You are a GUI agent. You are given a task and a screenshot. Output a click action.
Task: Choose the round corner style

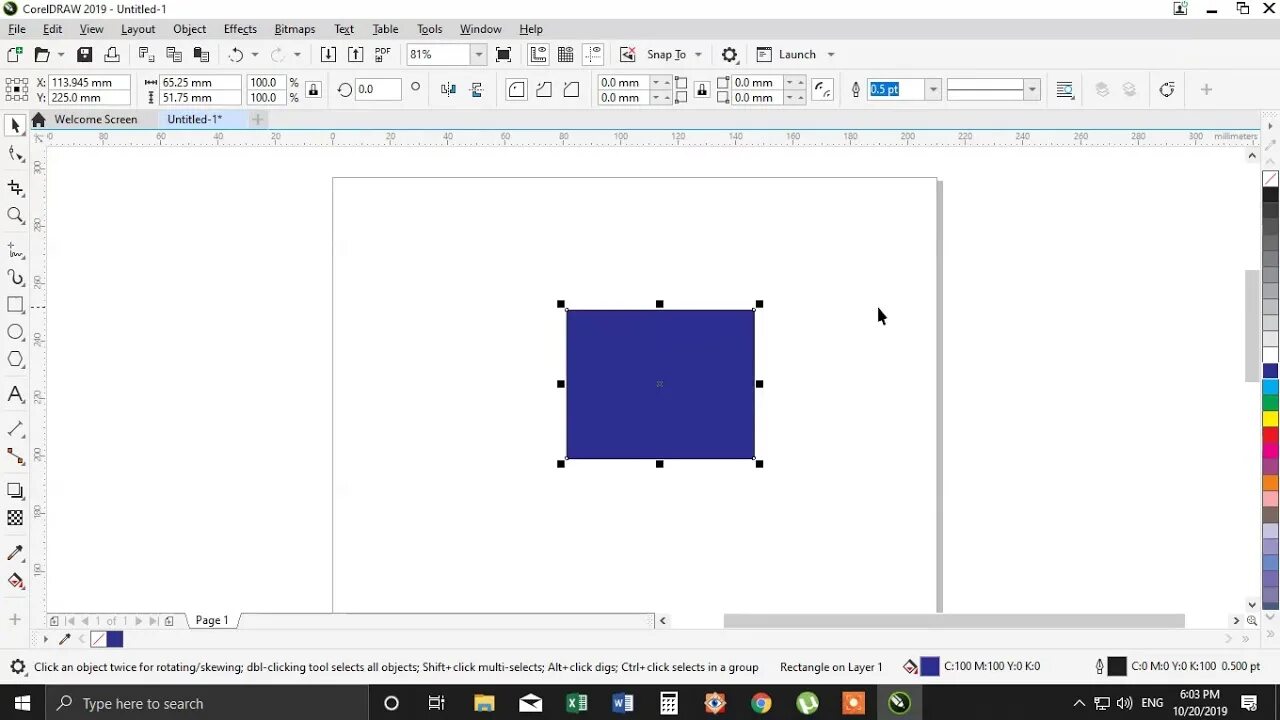516,90
